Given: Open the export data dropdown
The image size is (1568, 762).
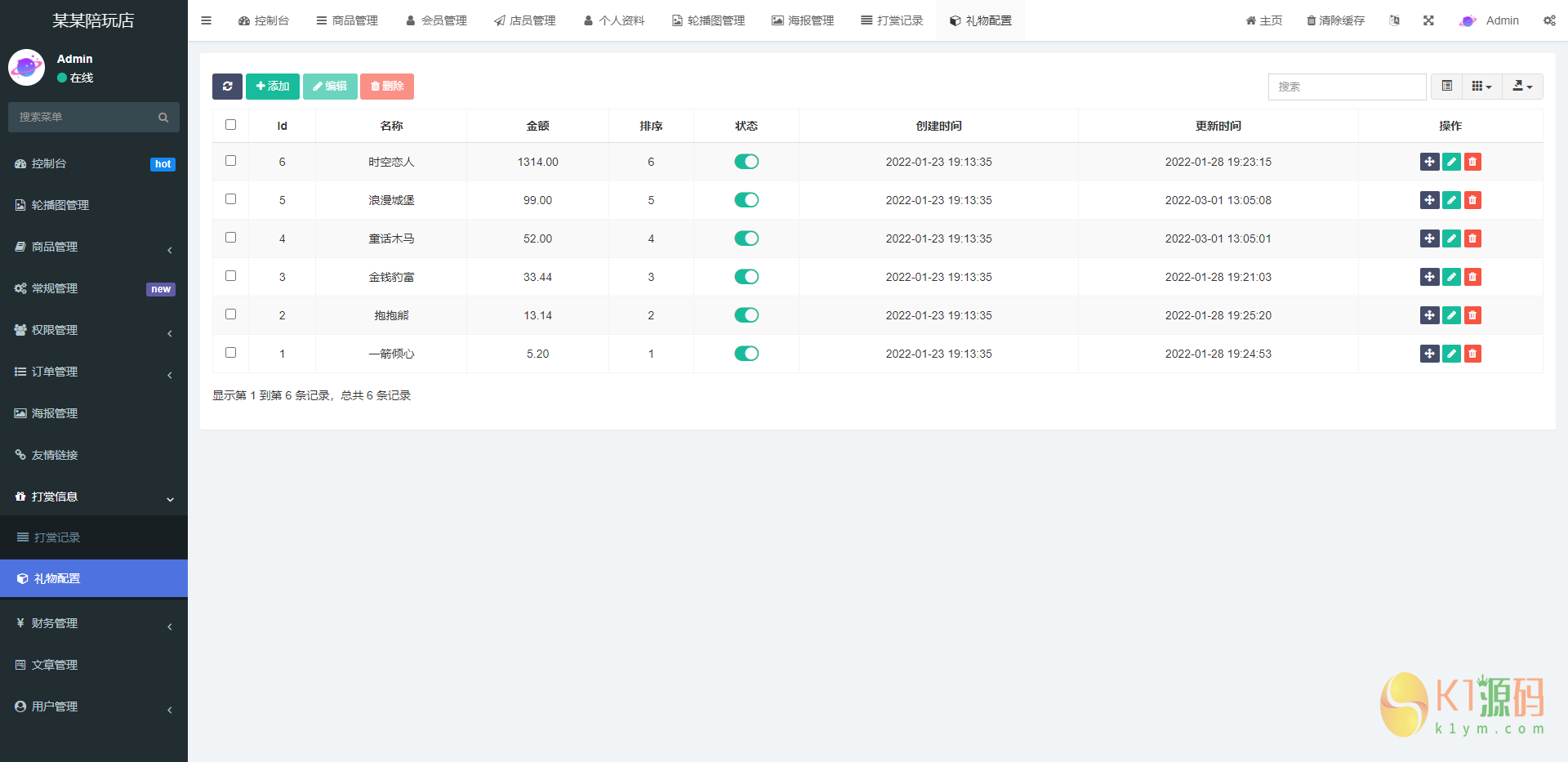Looking at the screenshot, I should 1522,87.
